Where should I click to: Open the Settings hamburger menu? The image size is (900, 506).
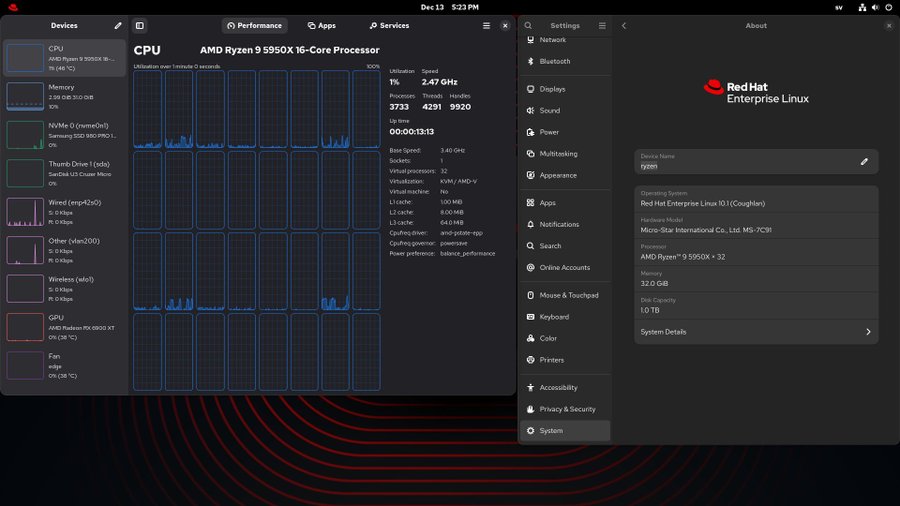click(x=602, y=25)
